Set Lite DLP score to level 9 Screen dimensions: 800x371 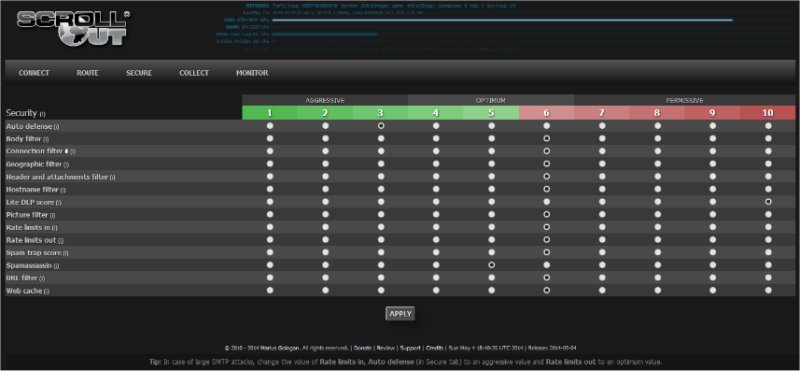(x=713, y=202)
